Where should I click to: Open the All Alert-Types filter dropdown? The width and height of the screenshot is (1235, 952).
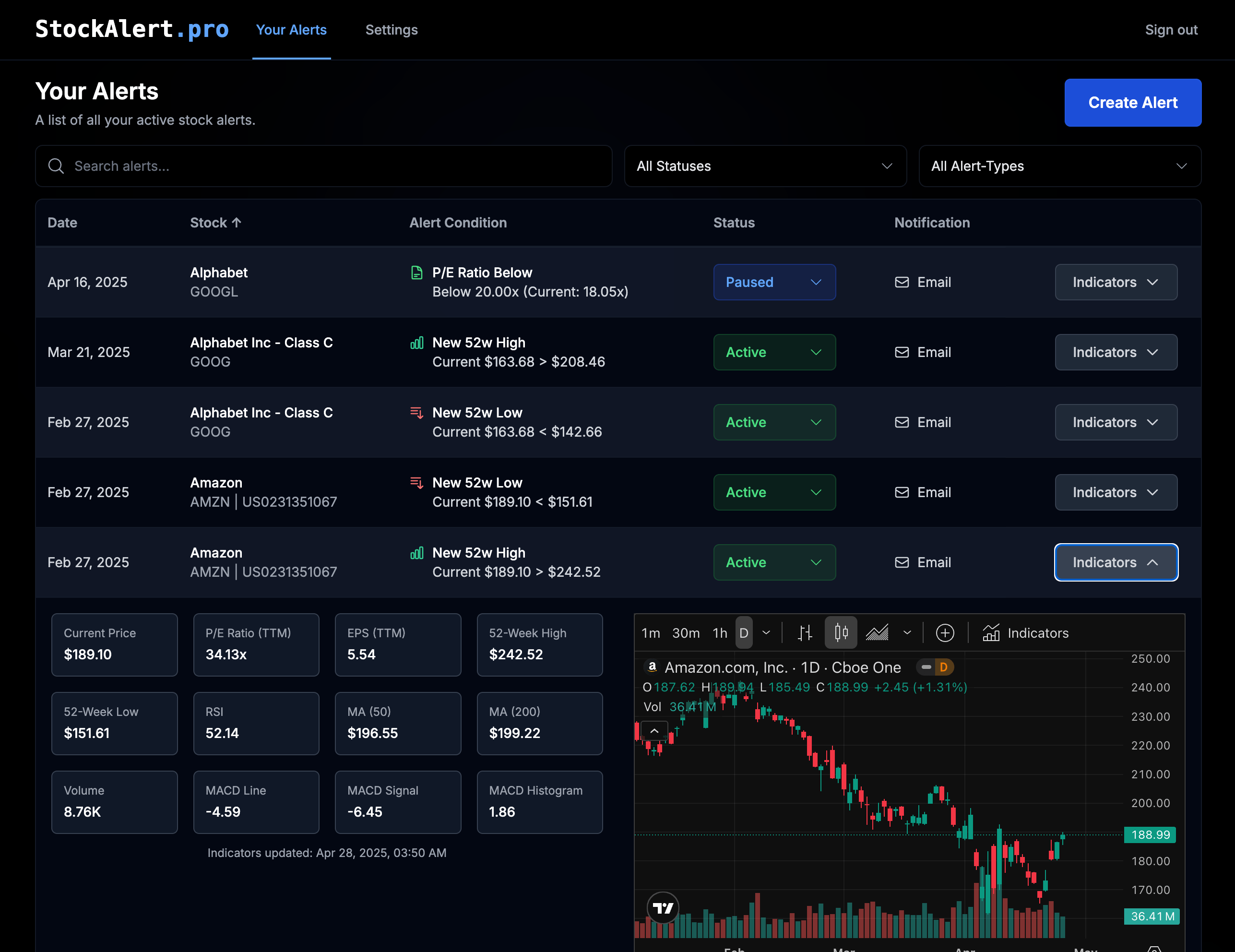[x=1060, y=166]
